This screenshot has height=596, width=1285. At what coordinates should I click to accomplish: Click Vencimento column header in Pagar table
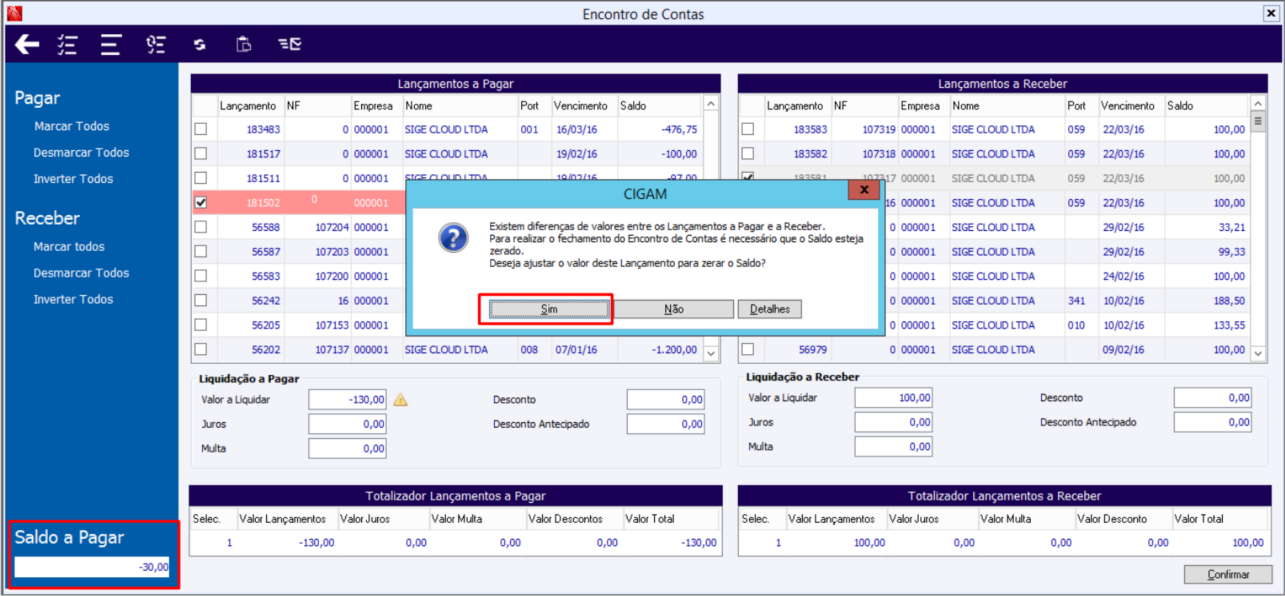(584, 105)
